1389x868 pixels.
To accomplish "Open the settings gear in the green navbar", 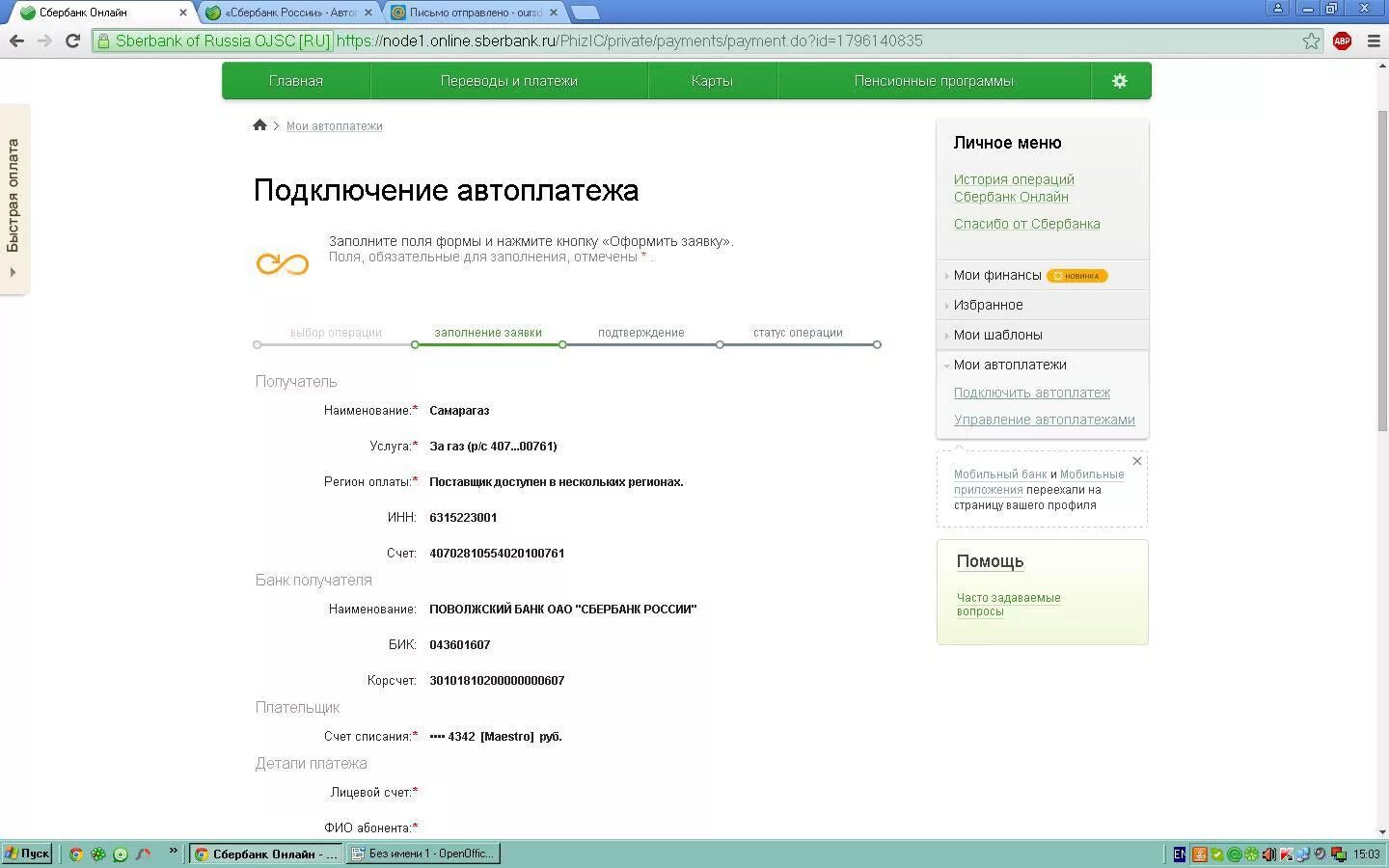I will tap(1119, 81).
